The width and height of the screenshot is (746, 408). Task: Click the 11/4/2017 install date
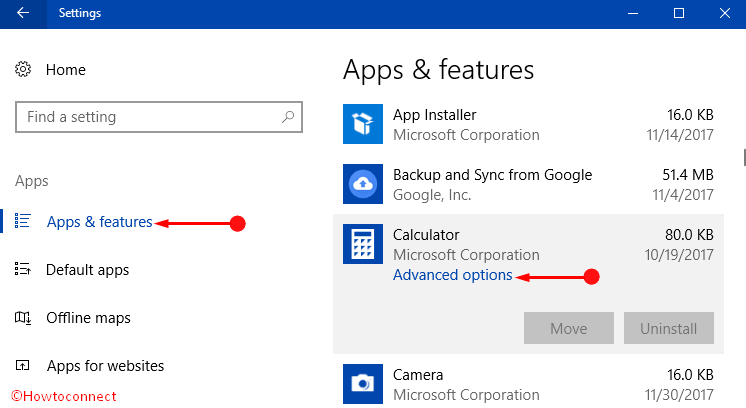coord(683,195)
